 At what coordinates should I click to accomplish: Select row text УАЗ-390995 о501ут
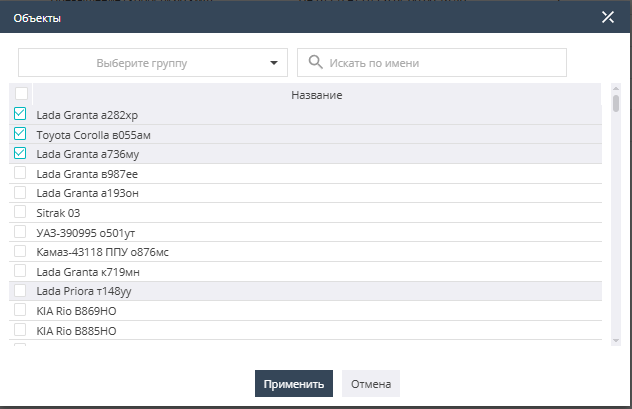(85, 233)
